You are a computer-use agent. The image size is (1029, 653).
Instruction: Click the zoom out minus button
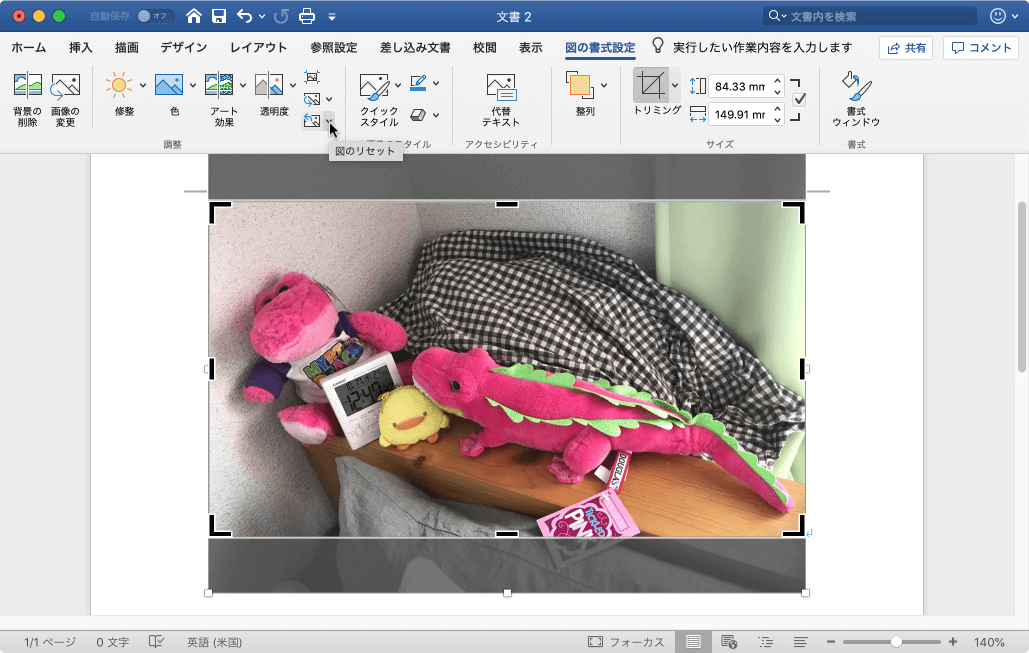pos(831,642)
